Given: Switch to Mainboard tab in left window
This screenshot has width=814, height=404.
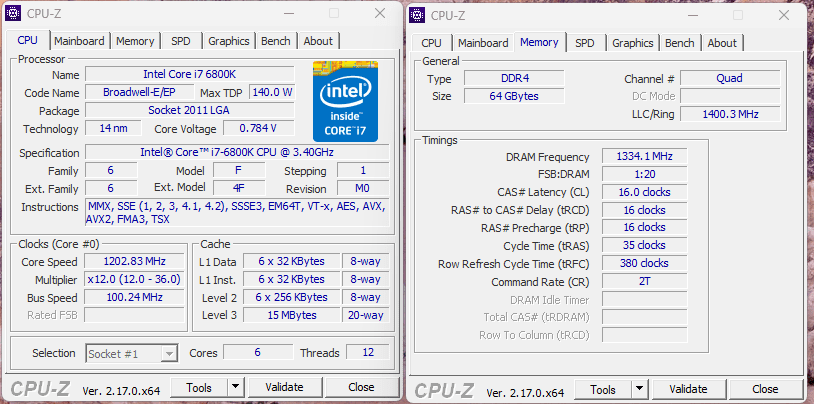Looking at the screenshot, I should [79, 41].
